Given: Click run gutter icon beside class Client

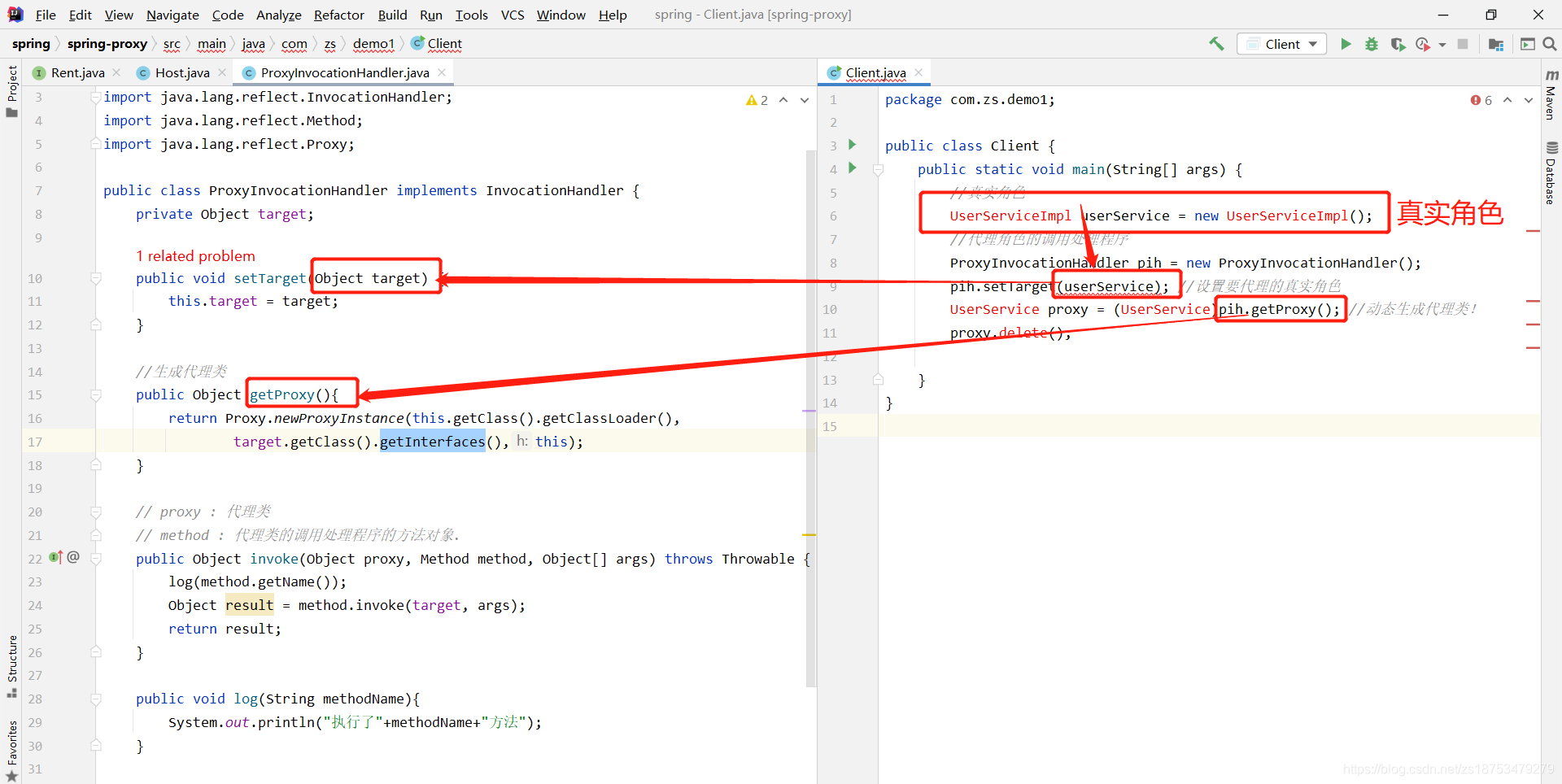Looking at the screenshot, I should [853, 145].
